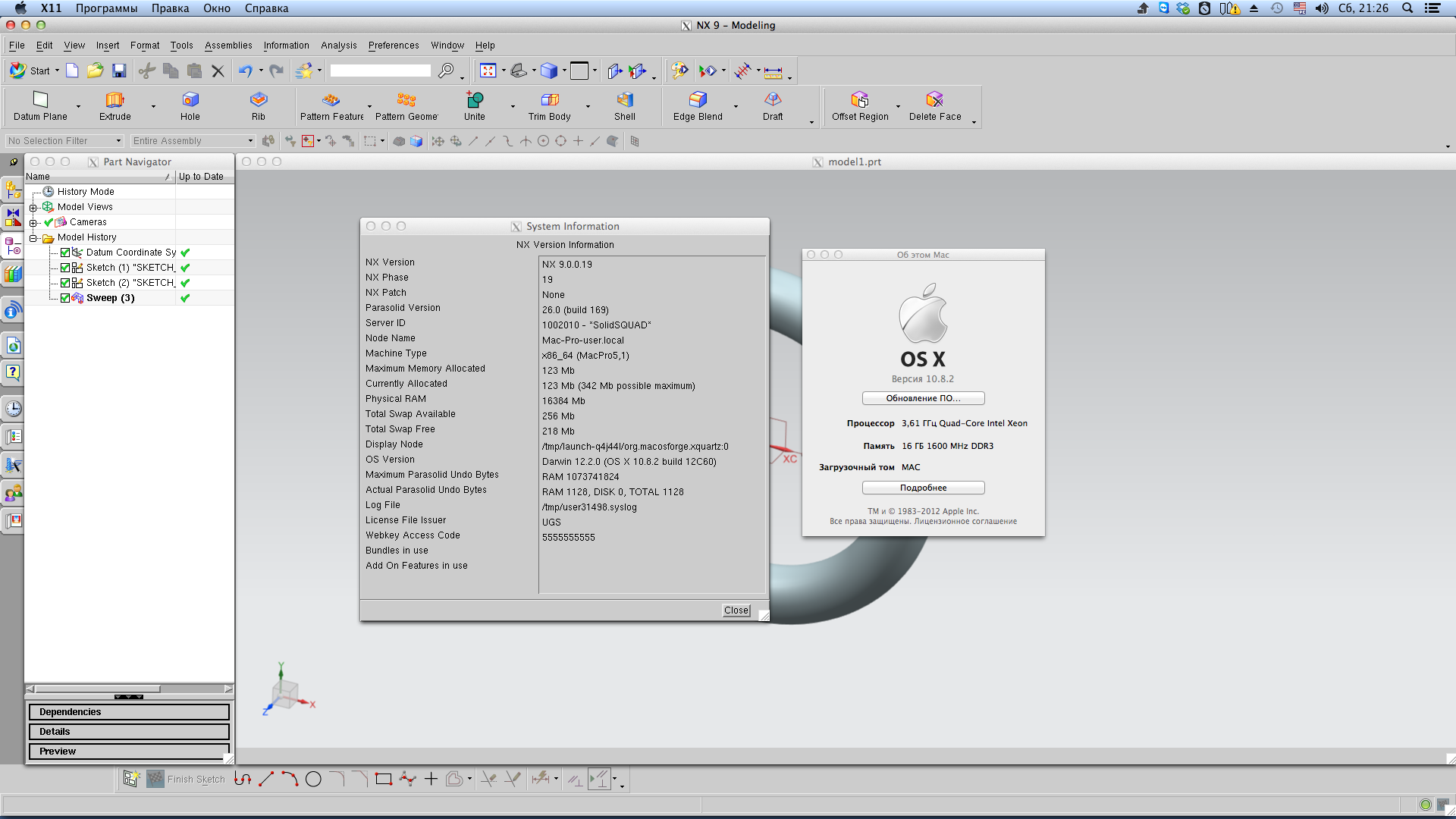This screenshot has height=819, width=1456.
Task: Click the Name column header
Action: 99,177
